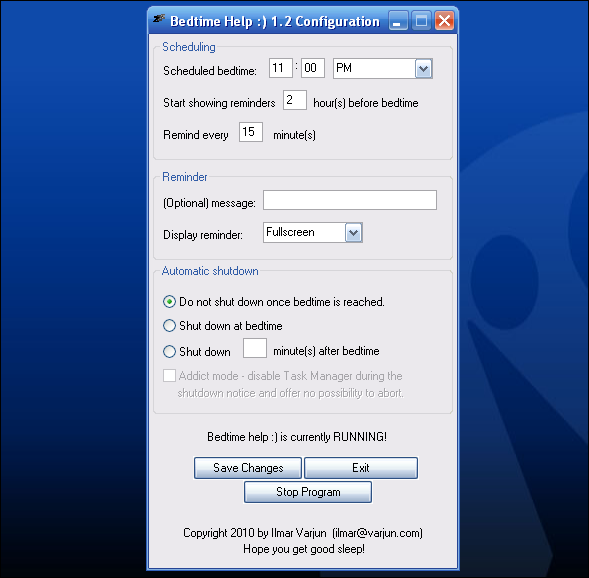Click the optional message text box

coord(350,200)
